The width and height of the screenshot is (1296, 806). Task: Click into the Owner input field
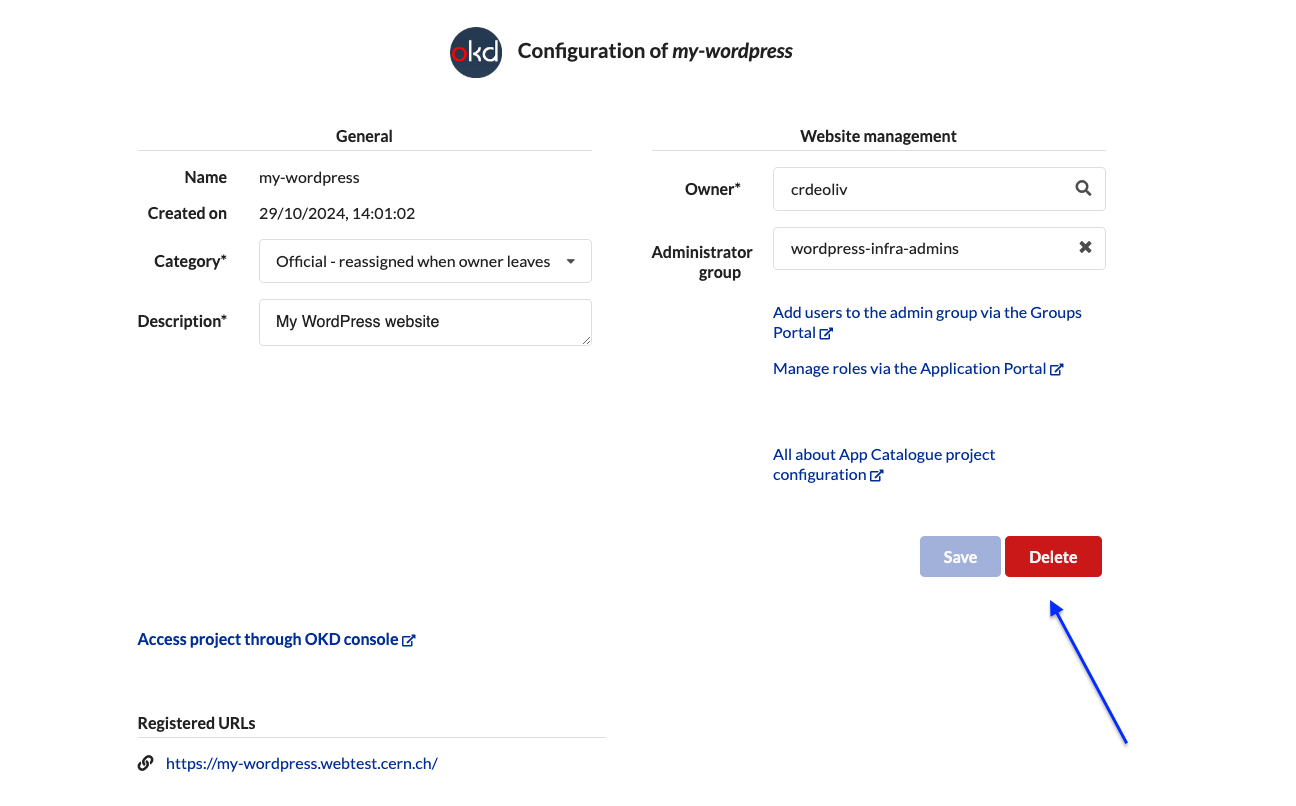[x=939, y=189]
